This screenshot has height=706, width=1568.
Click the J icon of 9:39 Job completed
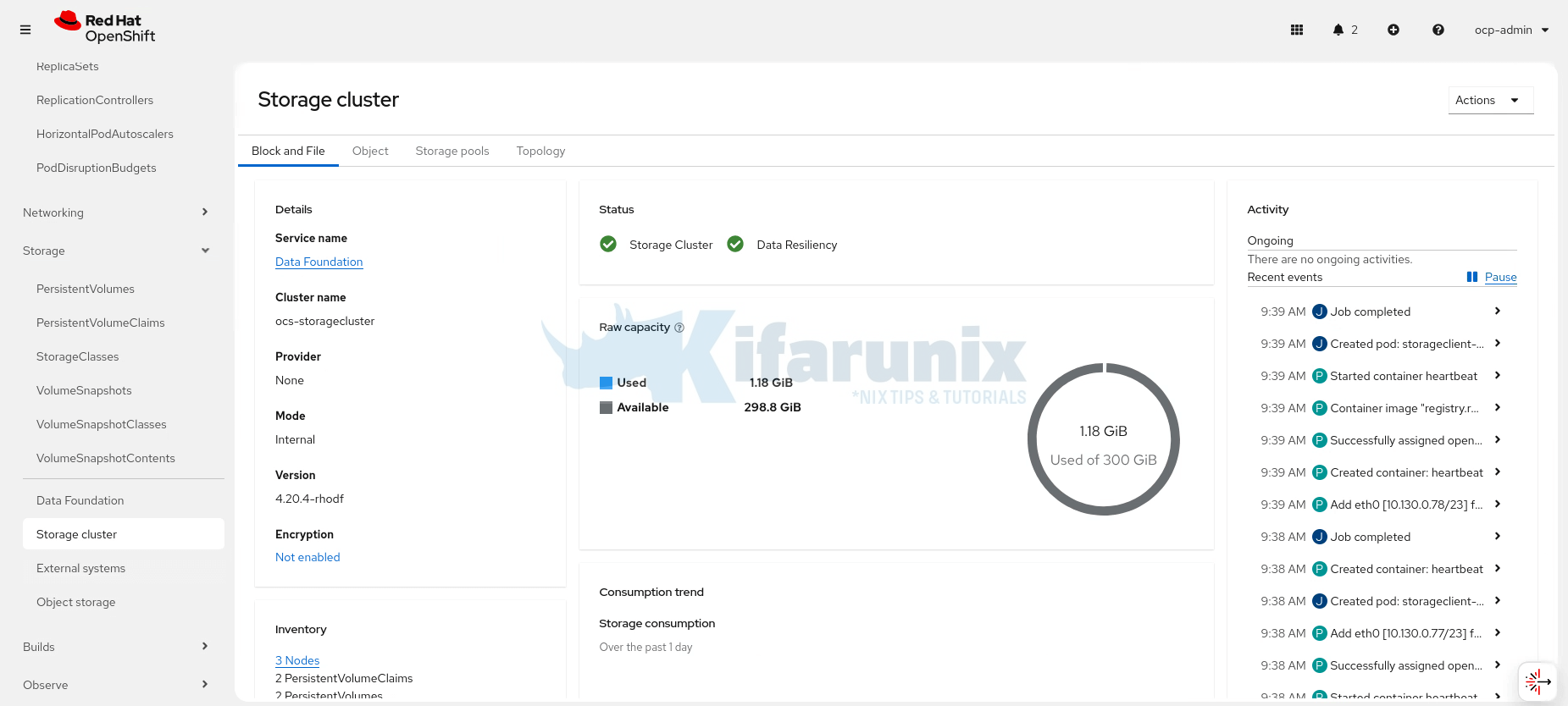pos(1320,312)
